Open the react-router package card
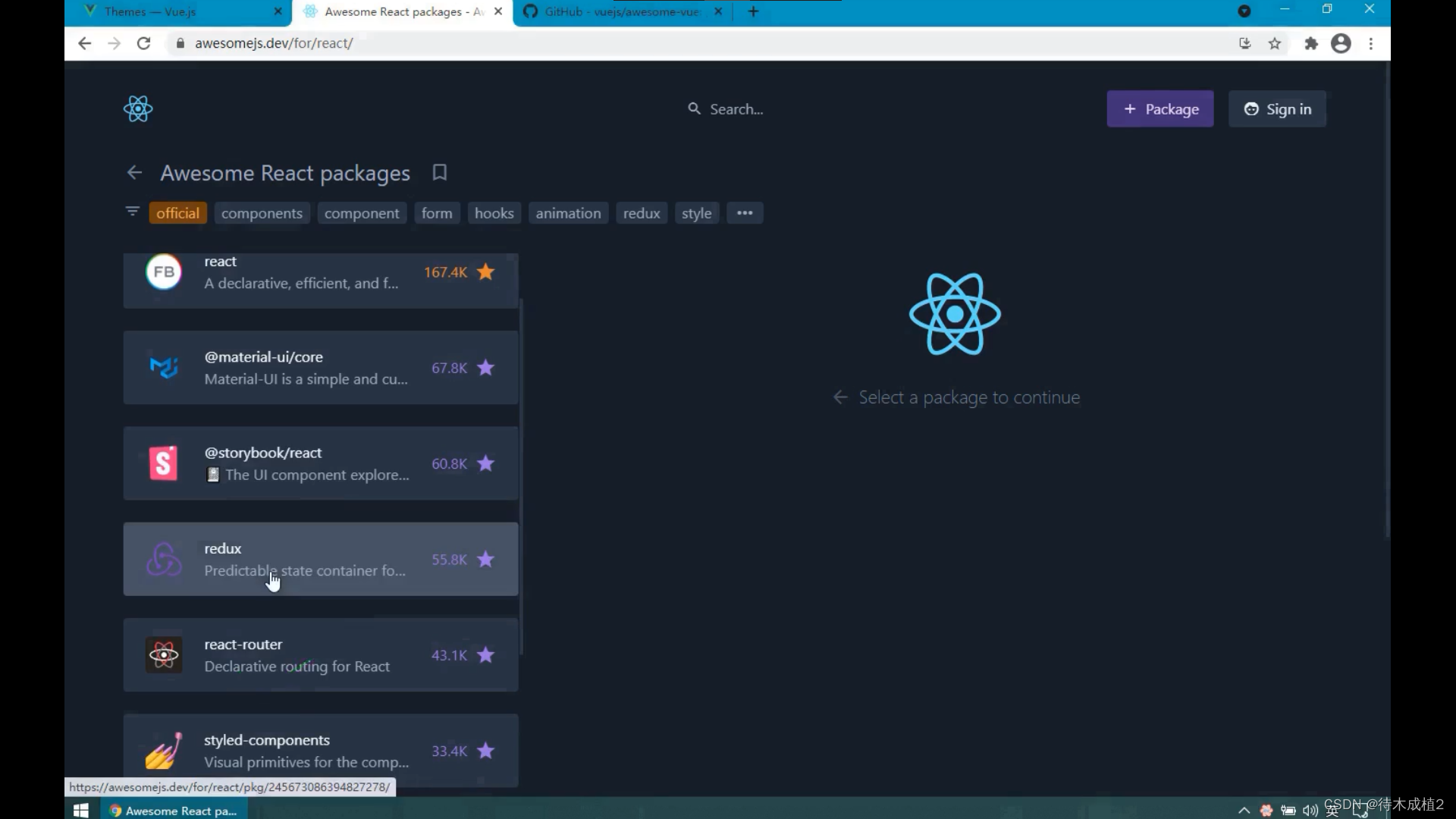 click(321, 655)
